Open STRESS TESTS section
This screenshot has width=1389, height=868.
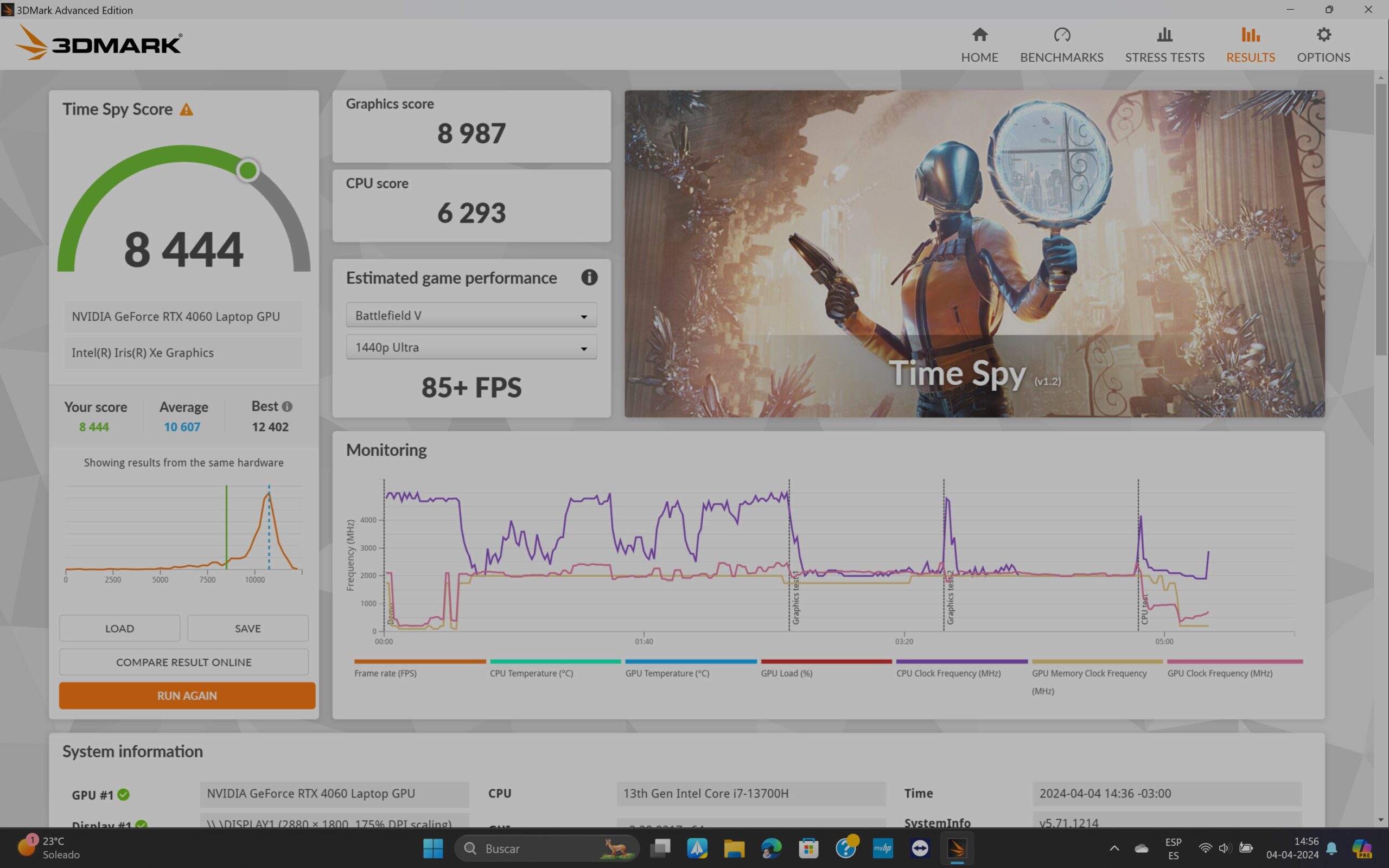[x=1164, y=46]
